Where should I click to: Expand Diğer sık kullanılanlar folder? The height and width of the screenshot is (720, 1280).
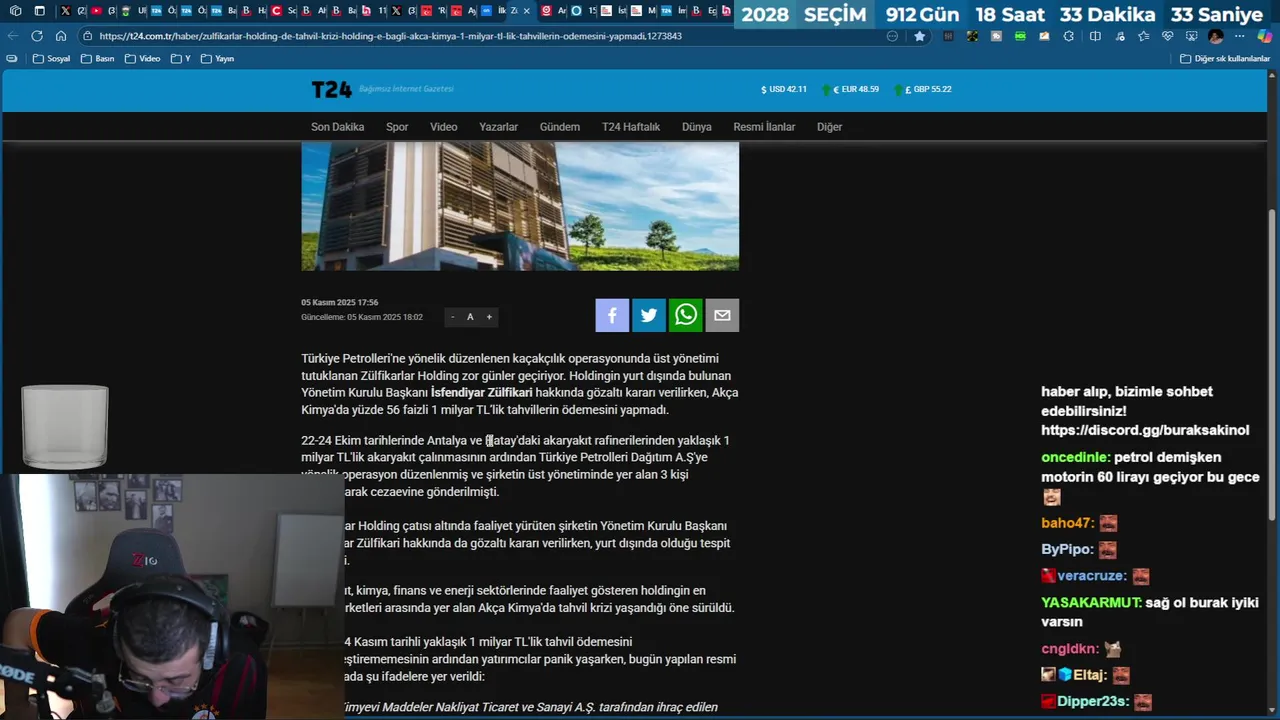(1225, 58)
